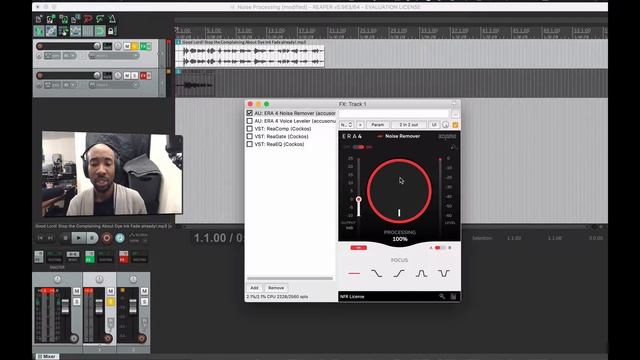Image resolution: width=640 pixels, height=360 pixels.
Task: Toggle the Locking padlock icon
Action: (x=111, y=31)
